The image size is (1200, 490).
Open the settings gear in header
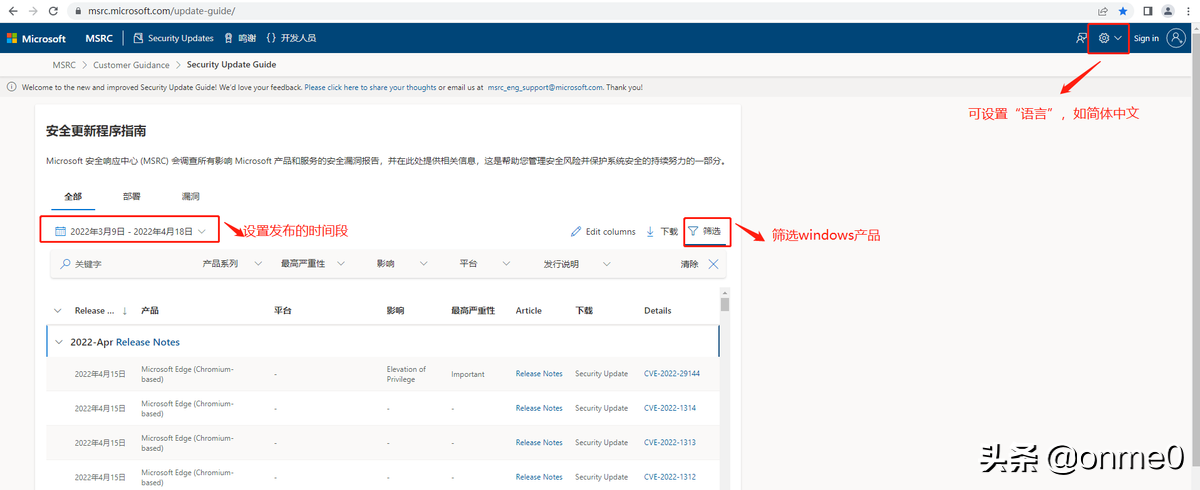1104,38
